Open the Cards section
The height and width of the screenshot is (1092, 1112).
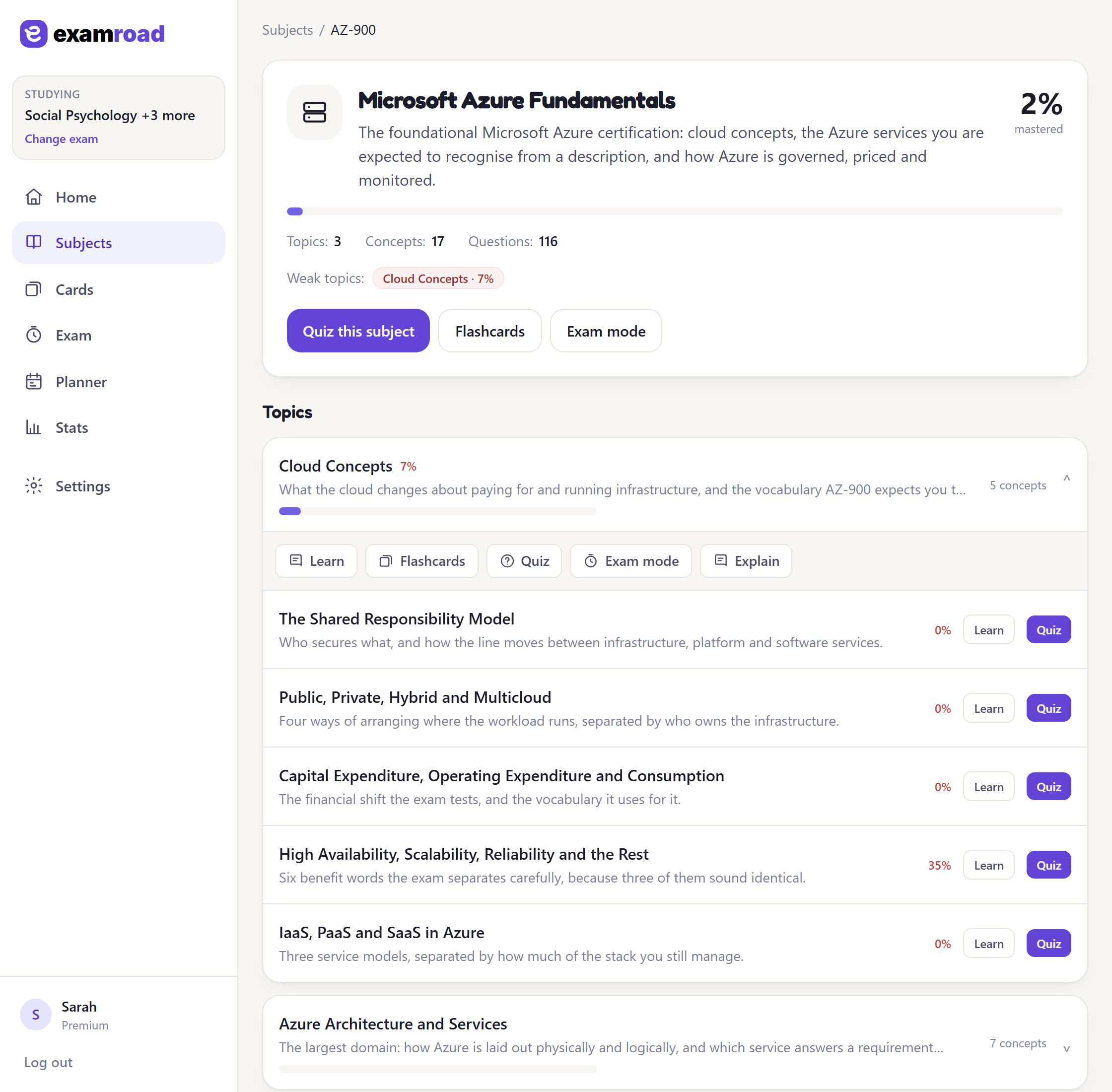pyautogui.click(x=119, y=289)
